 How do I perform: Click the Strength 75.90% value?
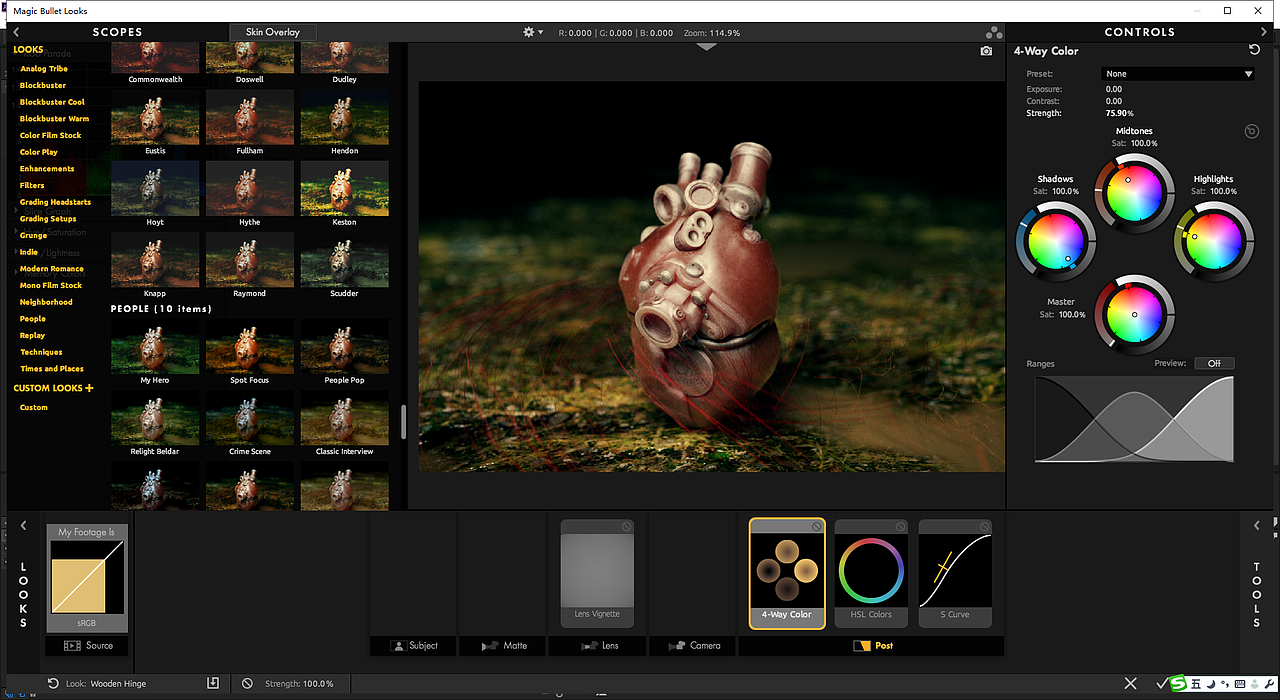[x=1120, y=113]
